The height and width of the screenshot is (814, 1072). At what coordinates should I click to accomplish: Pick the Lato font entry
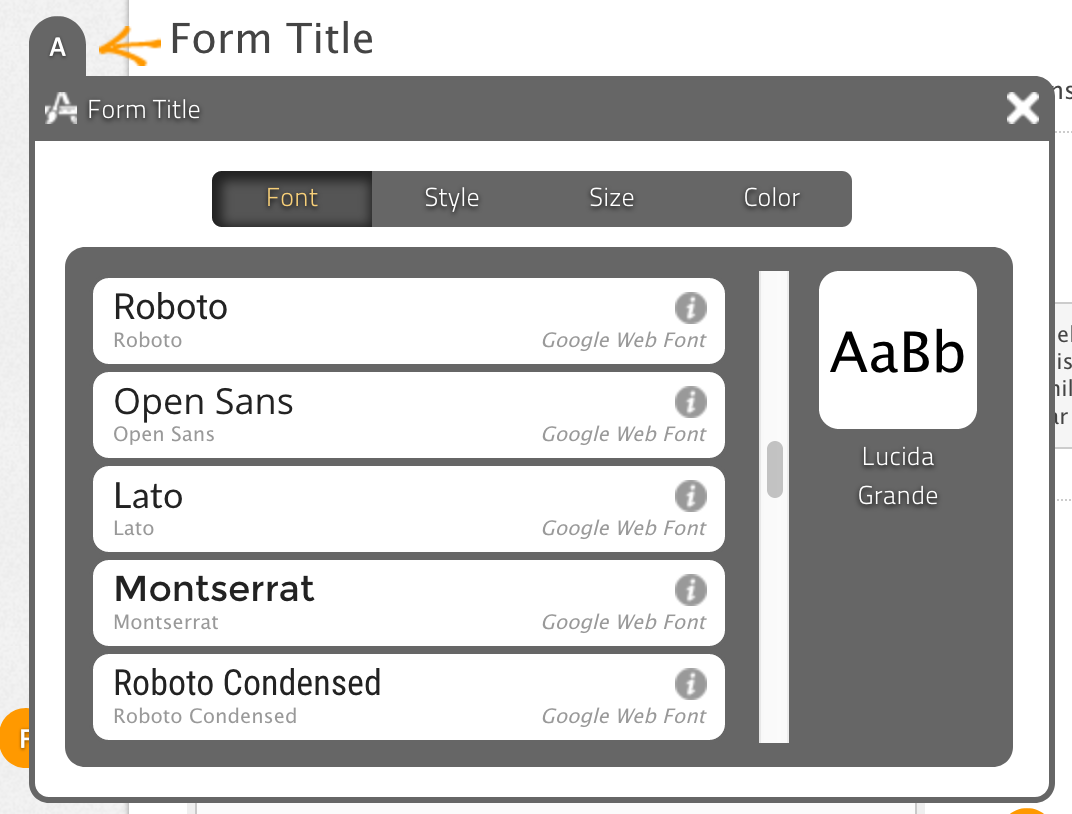(380, 508)
